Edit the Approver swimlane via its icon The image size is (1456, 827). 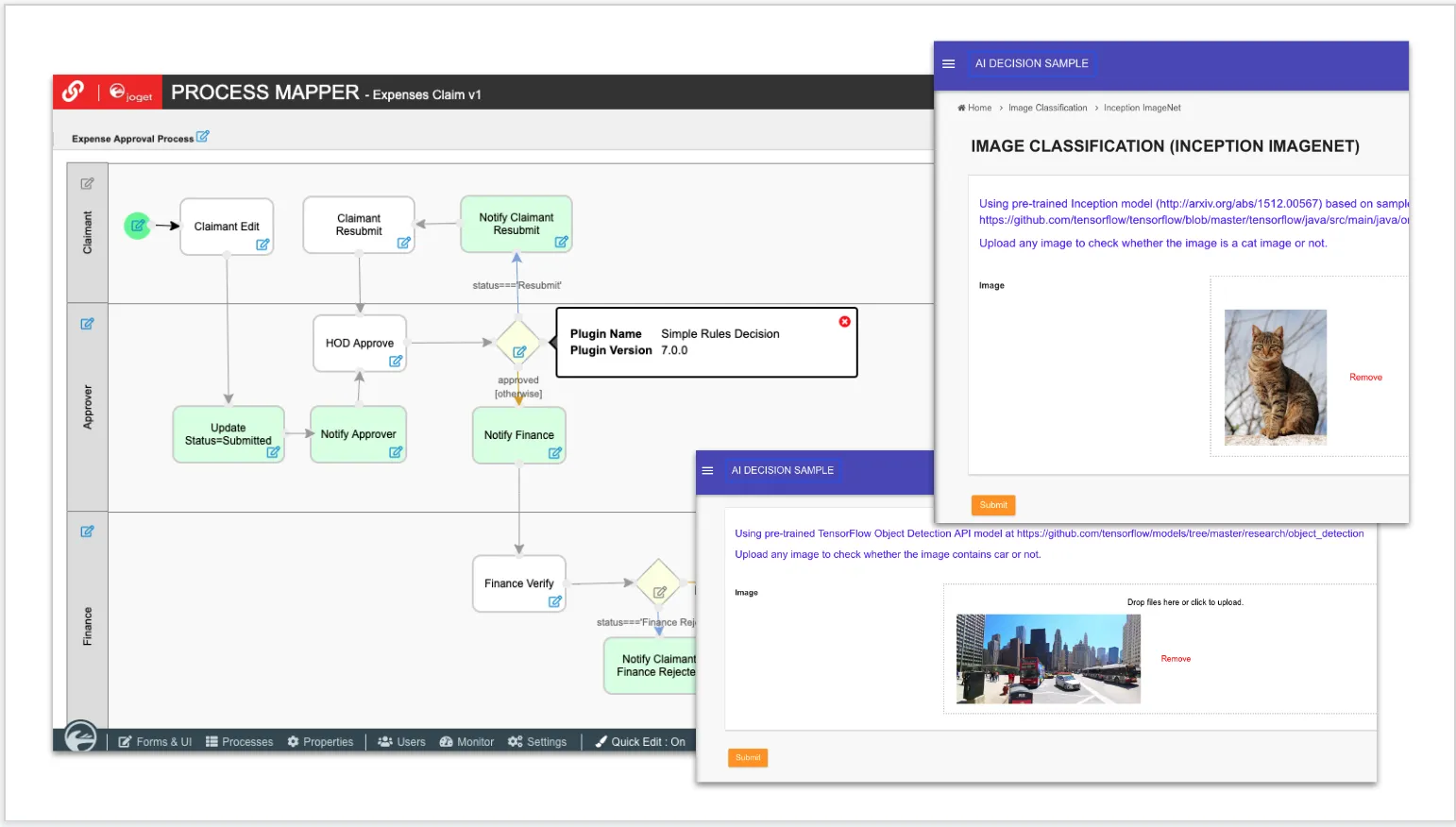pos(87,324)
